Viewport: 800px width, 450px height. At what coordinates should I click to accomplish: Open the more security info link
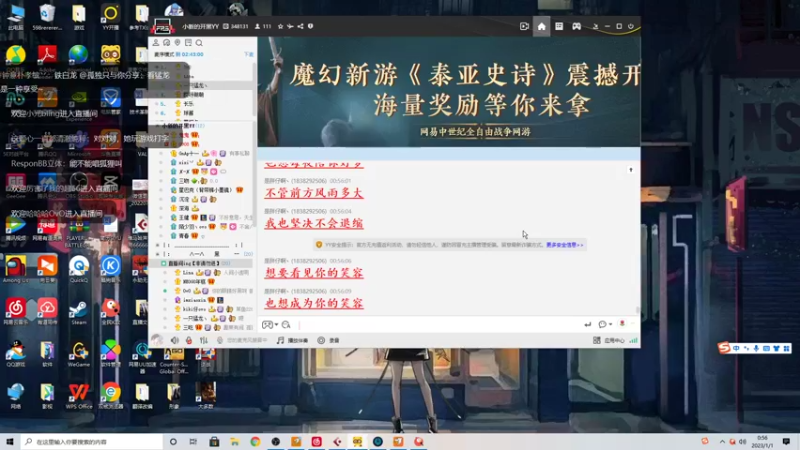pyautogui.click(x=565, y=245)
